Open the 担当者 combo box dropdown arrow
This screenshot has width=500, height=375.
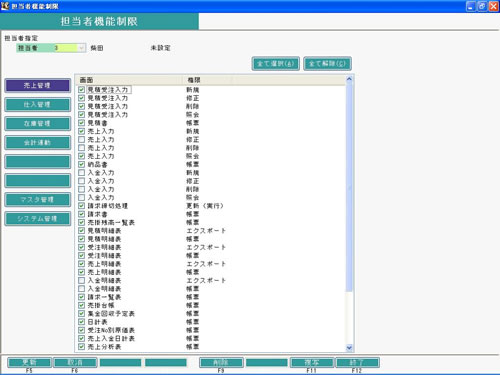[x=81, y=48]
